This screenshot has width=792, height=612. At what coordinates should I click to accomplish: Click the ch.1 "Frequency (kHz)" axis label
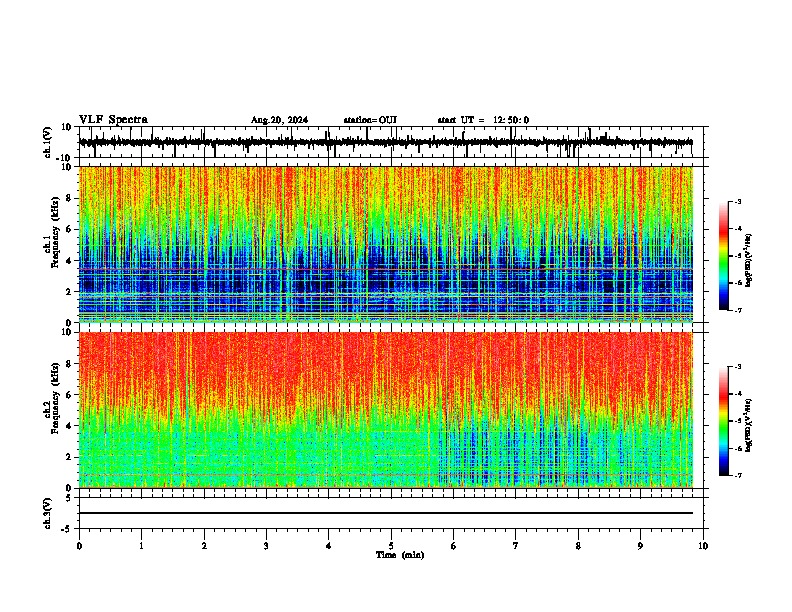(x=56, y=233)
